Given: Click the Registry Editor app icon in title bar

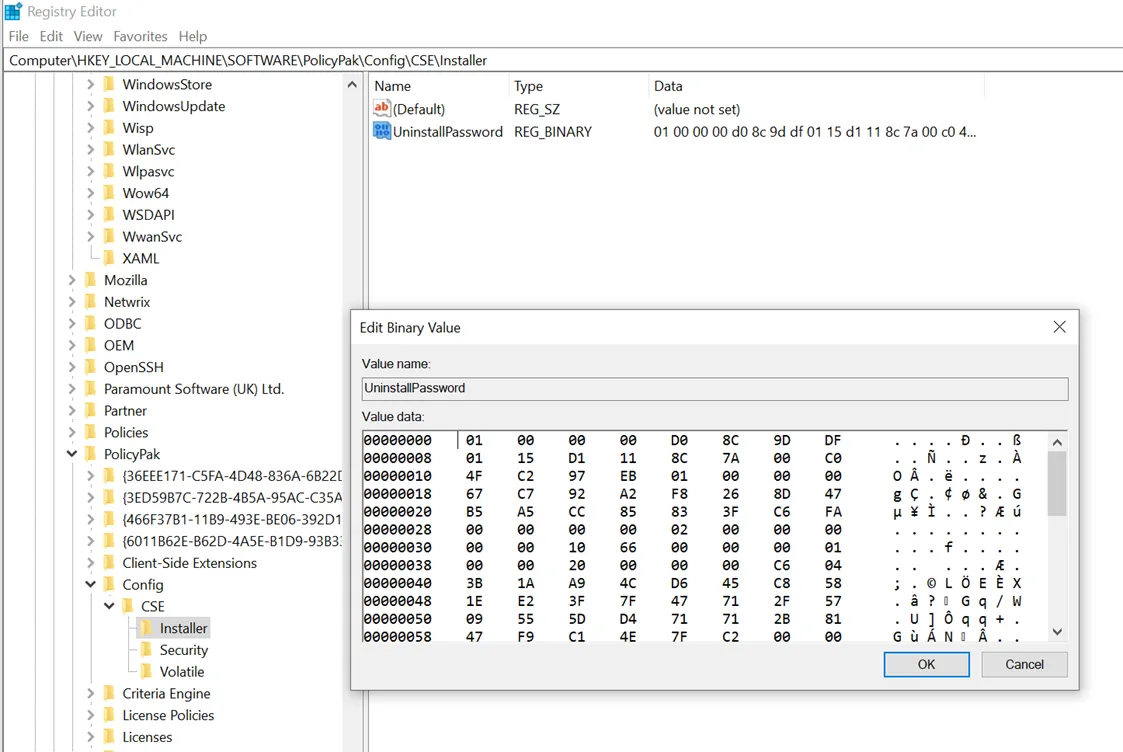Looking at the screenshot, I should point(13,12).
